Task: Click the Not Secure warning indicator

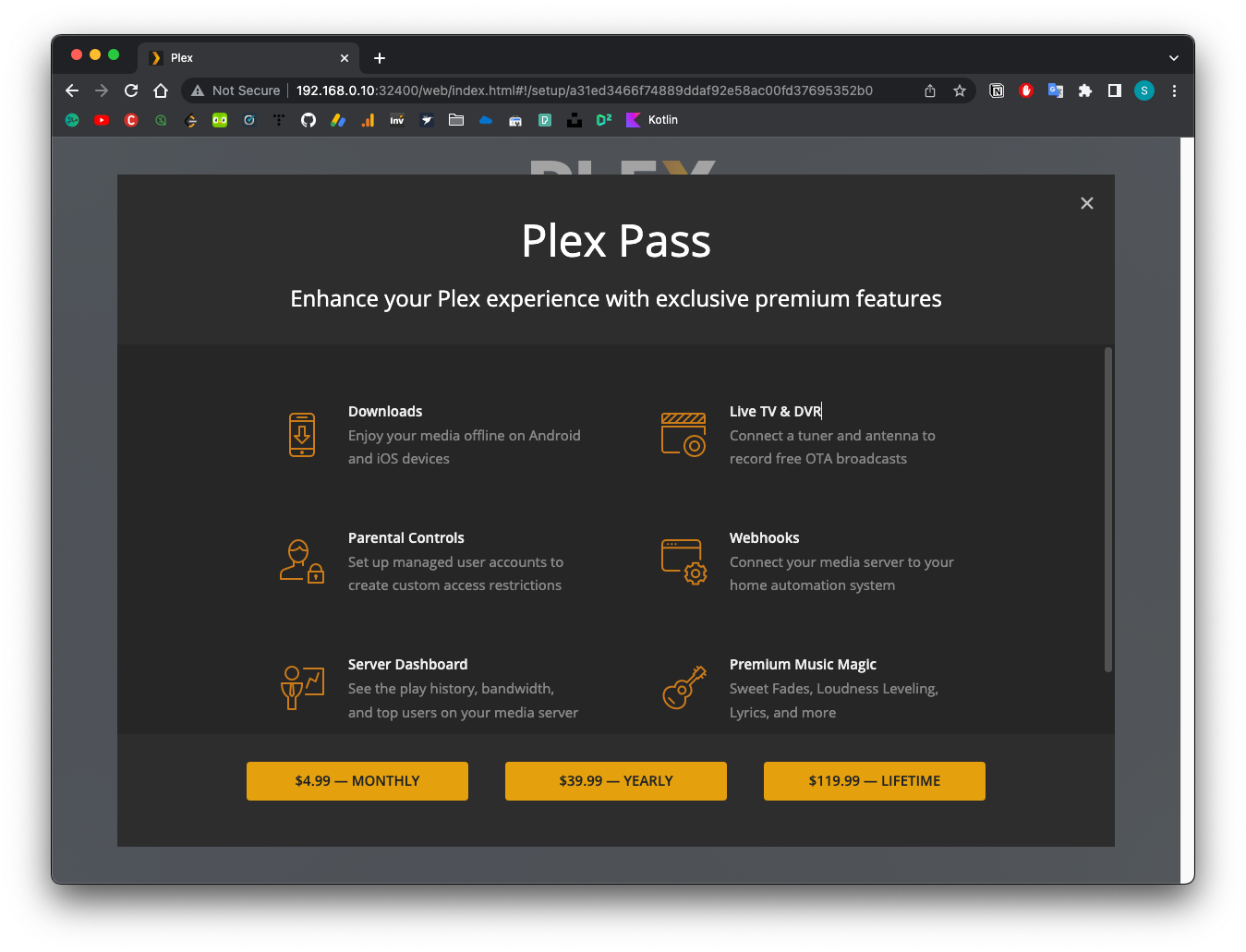Action: coord(236,90)
